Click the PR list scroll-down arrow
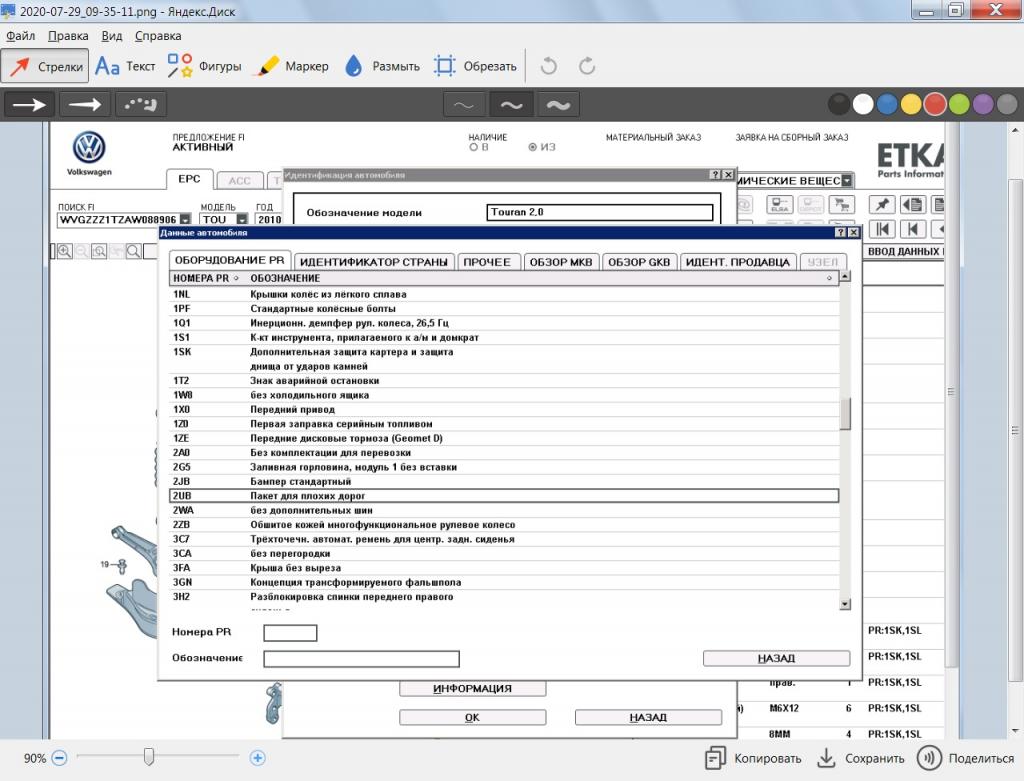 [845, 604]
